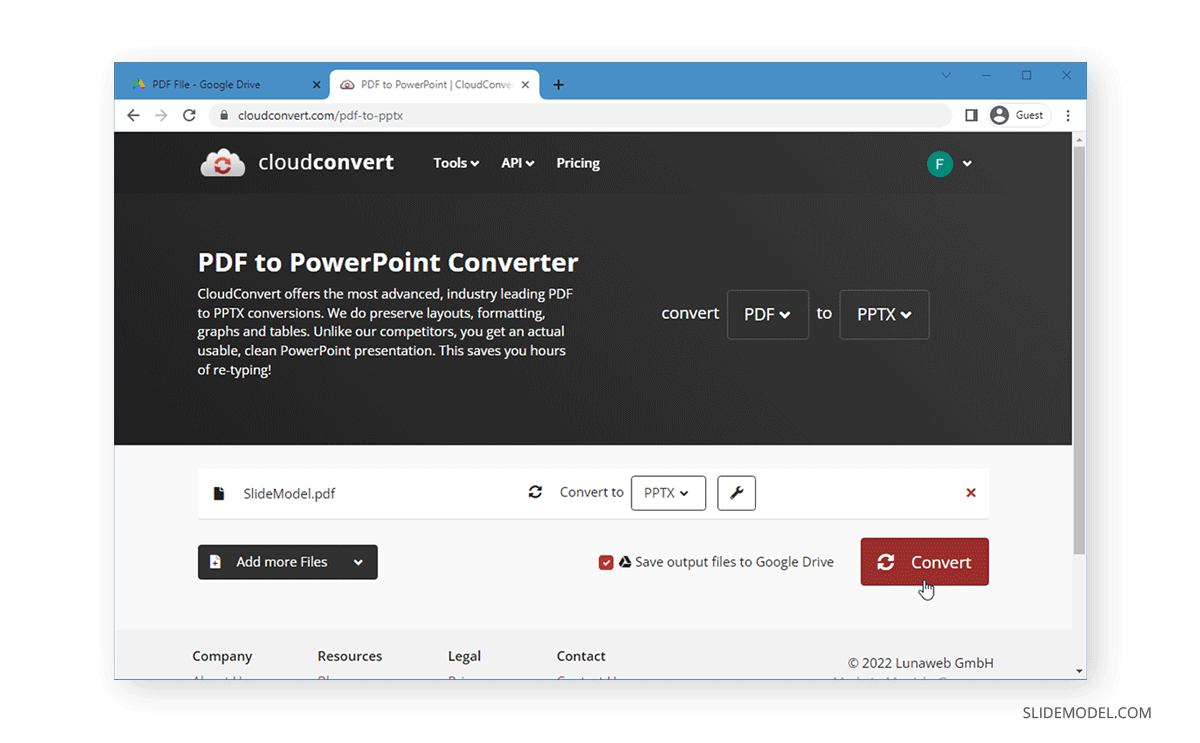Reload the page with the refresh icon

(189, 115)
